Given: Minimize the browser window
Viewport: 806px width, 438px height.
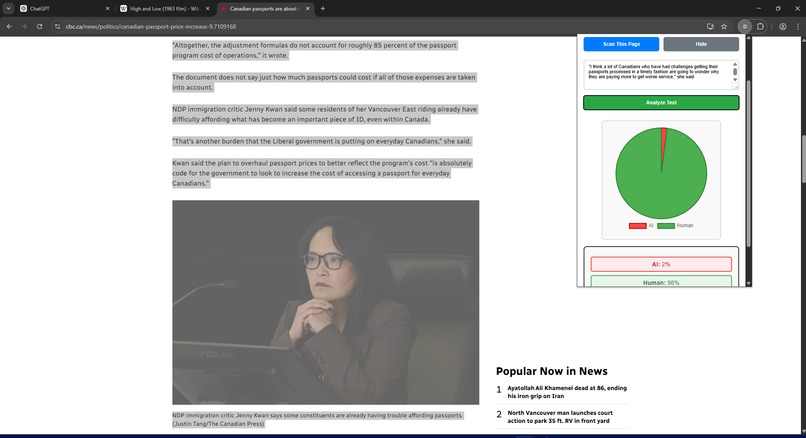Looking at the screenshot, I should pyautogui.click(x=759, y=9).
